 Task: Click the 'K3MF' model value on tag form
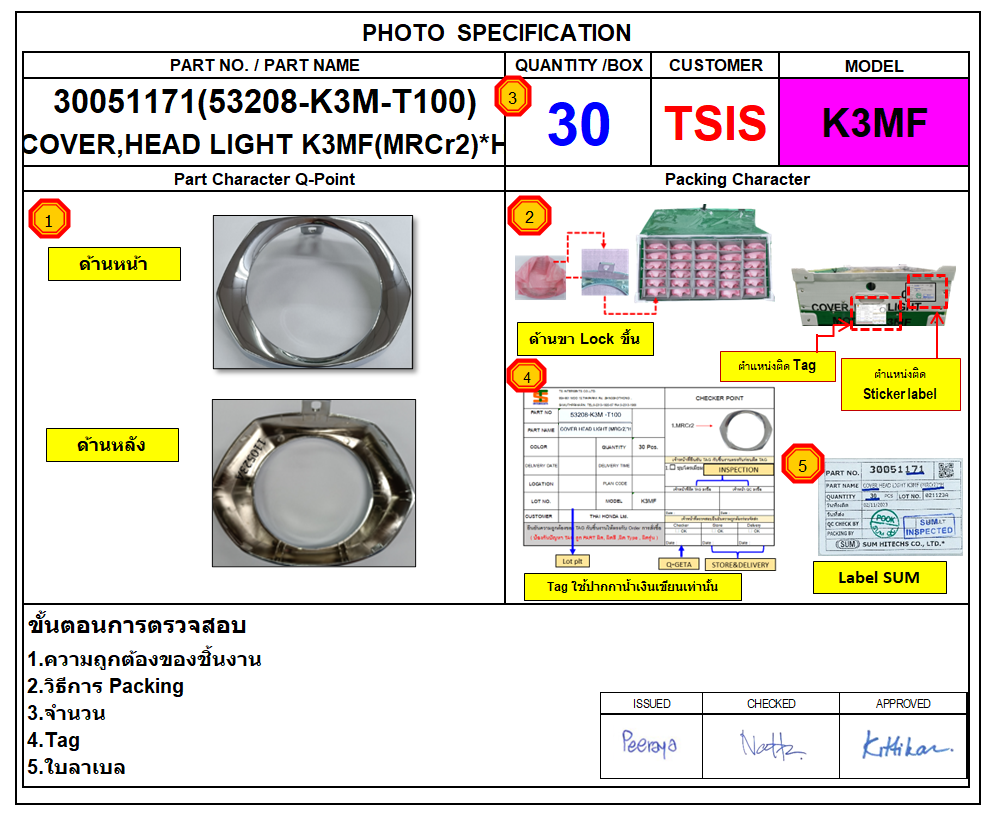point(649,501)
